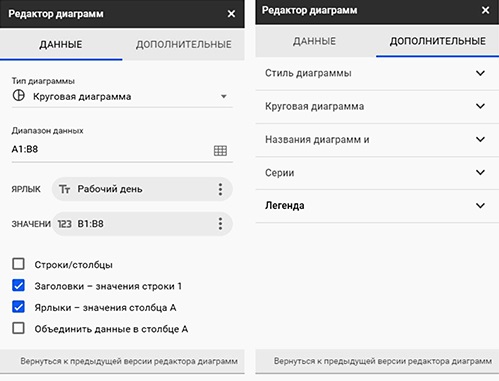The height and width of the screenshot is (381, 499).
Task: Open the Тип диаграммы dropdown
Action: coord(122,97)
